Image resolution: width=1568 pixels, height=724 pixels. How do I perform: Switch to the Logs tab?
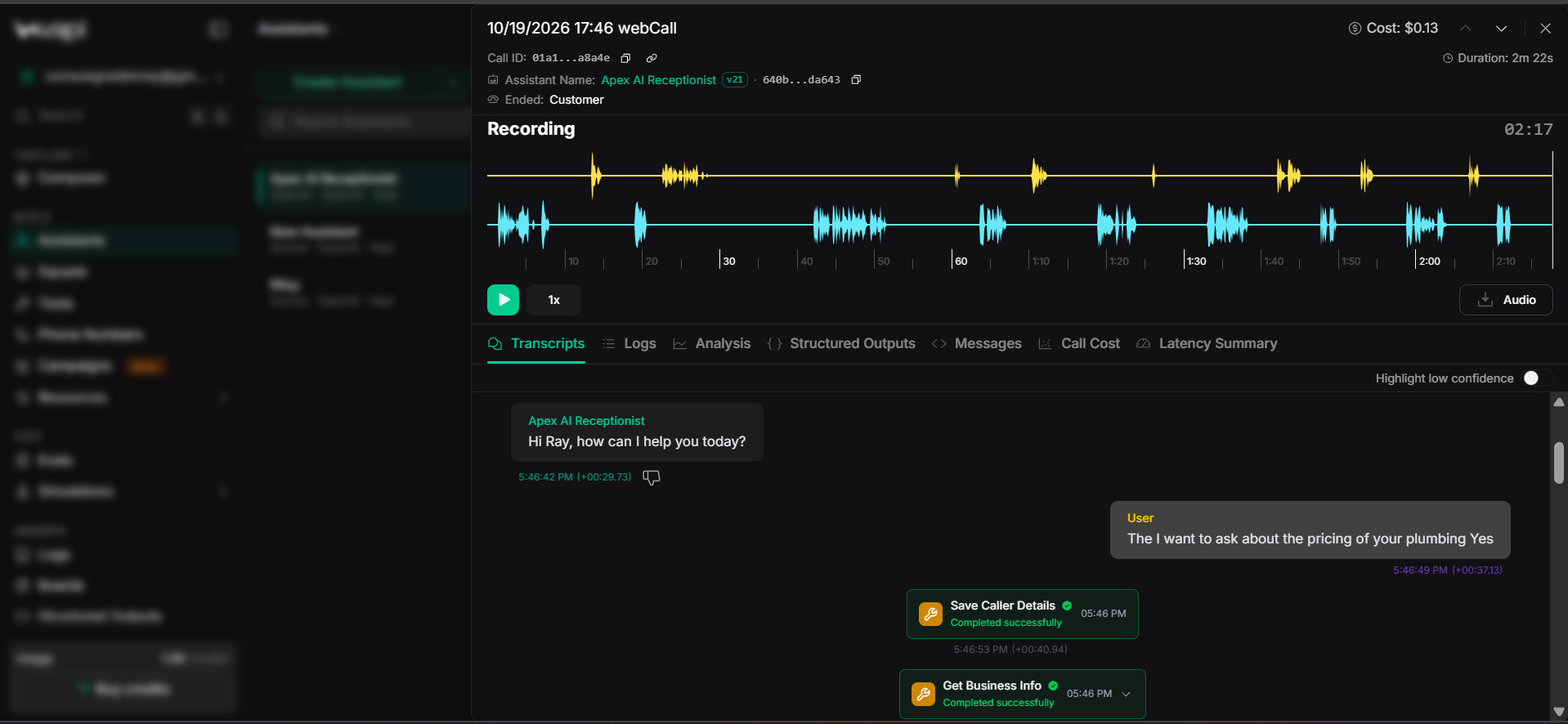(629, 343)
